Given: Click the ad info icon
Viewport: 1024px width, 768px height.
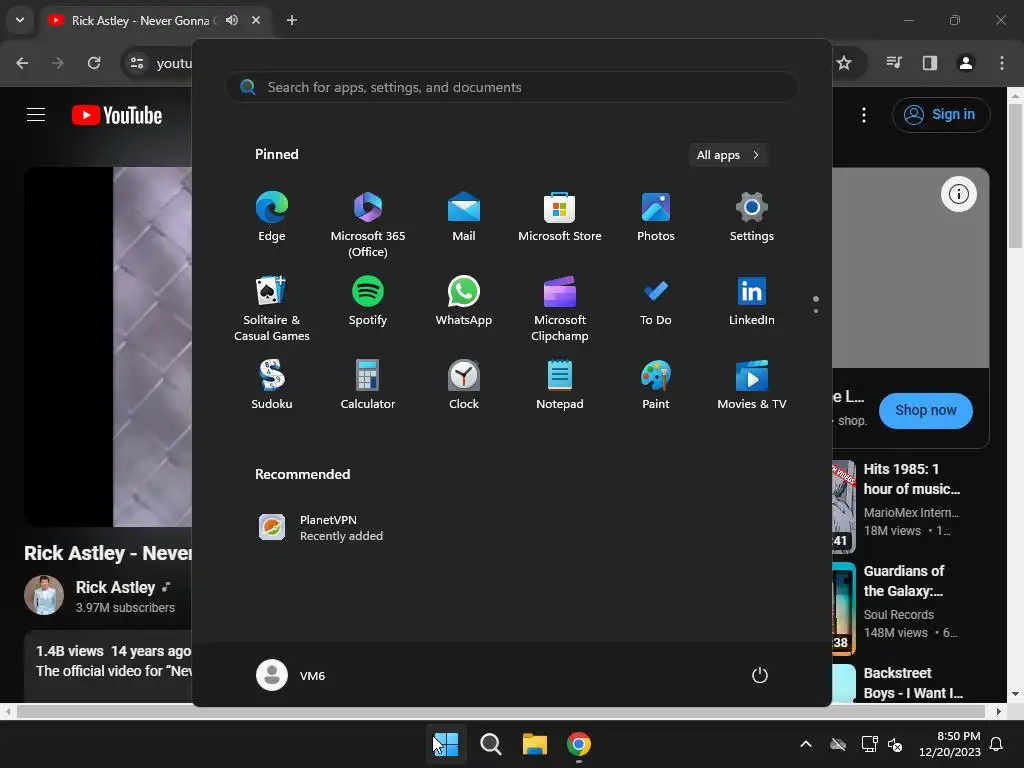Looking at the screenshot, I should tap(959, 194).
